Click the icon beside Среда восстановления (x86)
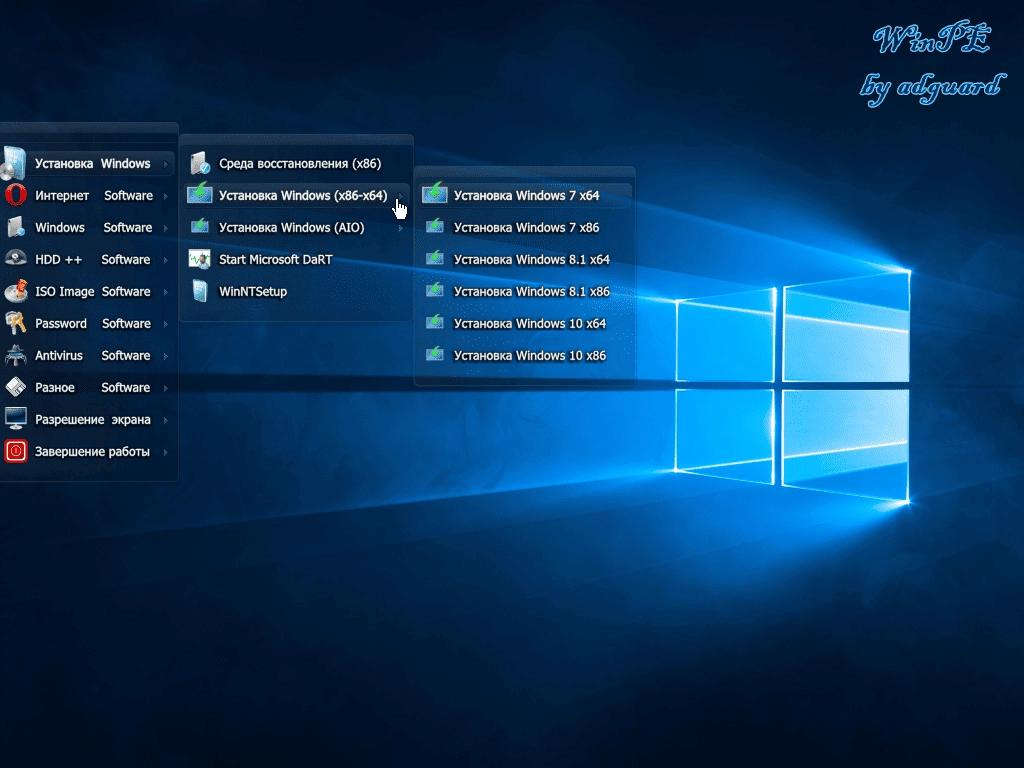The width and height of the screenshot is (1024, 768). tap(200, 163)
